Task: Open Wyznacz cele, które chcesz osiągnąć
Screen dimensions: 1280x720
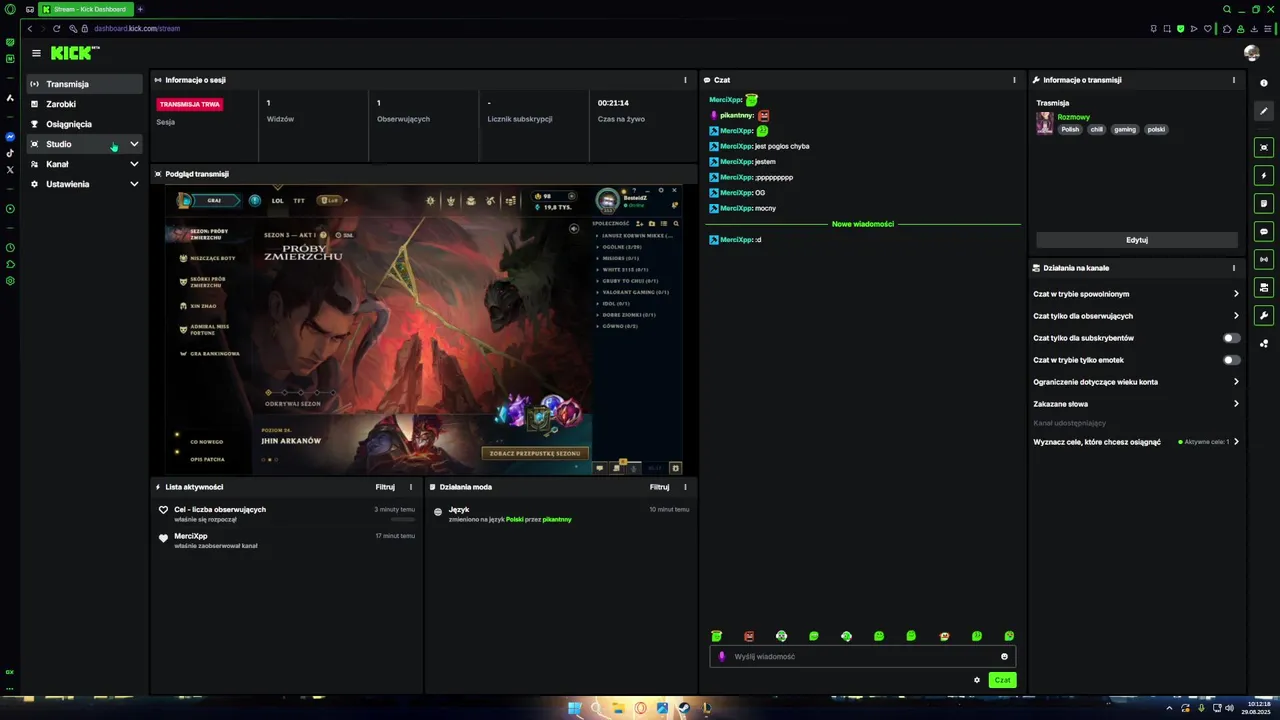Action: point(1136,441)
